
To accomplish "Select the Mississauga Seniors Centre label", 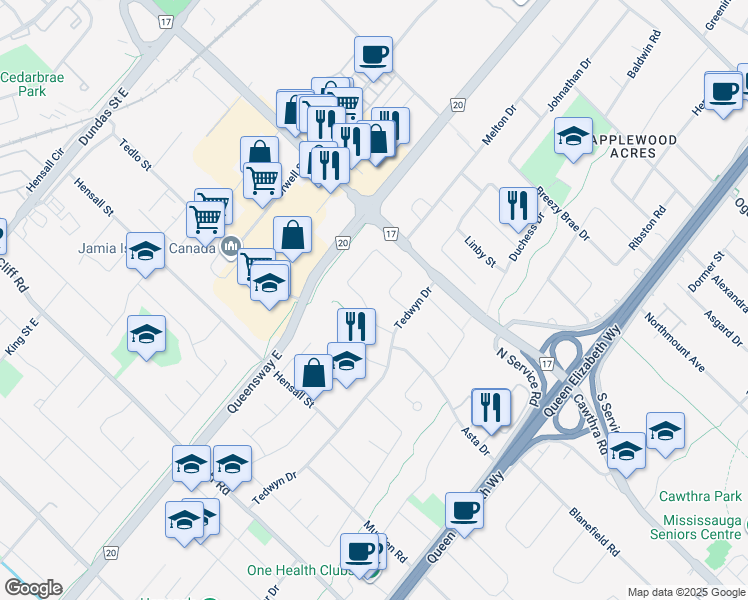I will coord(702,528).
